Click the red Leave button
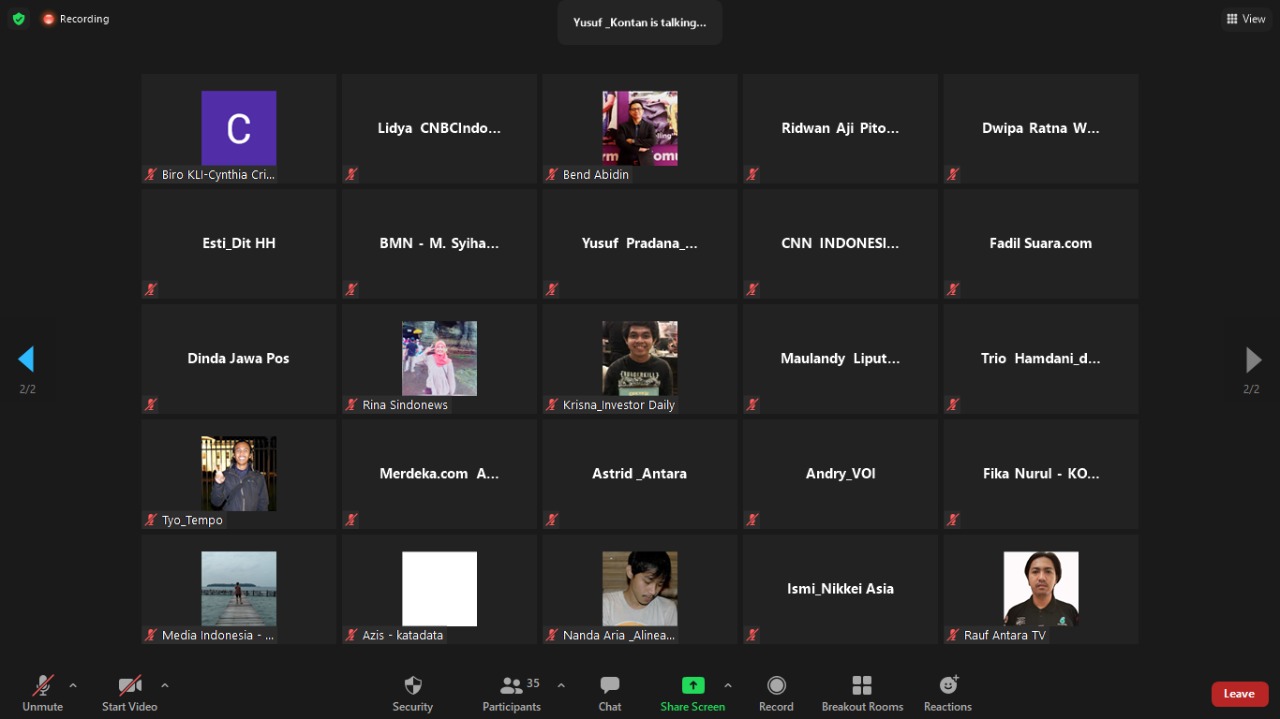Image resolution: width=1280 pixels, height=719 pixels. [x=1239, y=694]
